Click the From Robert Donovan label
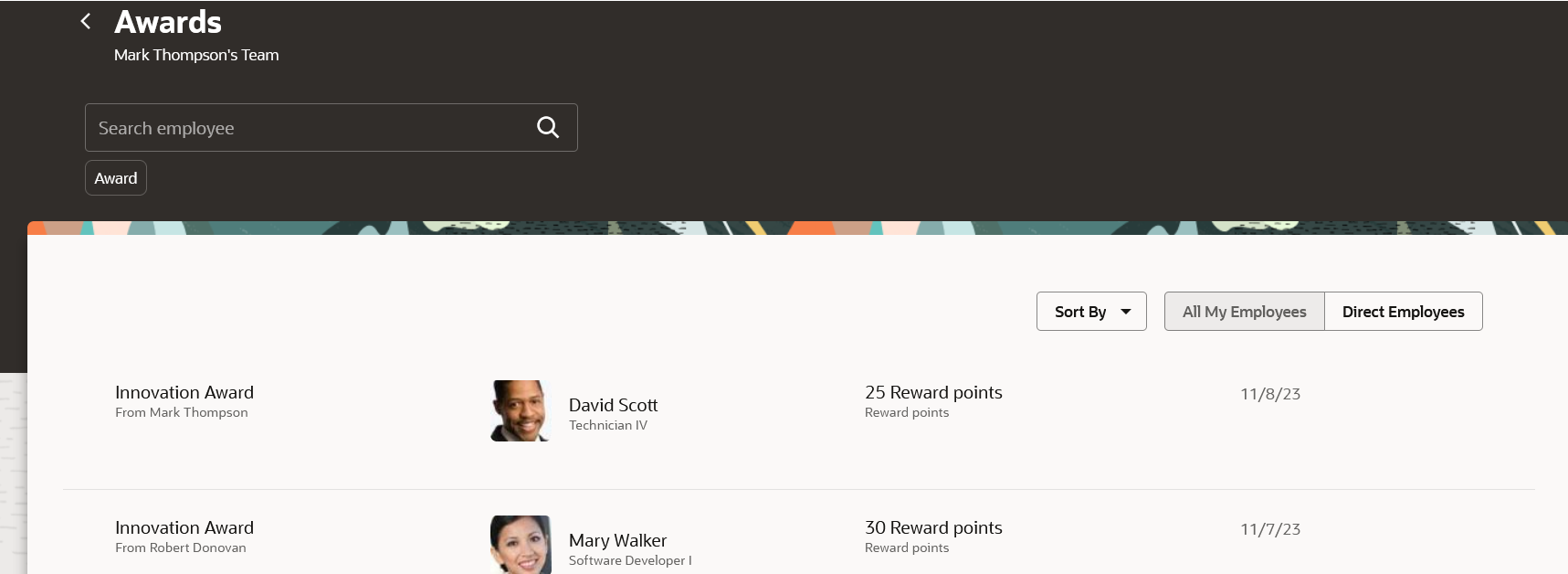This screenshot has width=1568, height=574. (x=181, y=547)
